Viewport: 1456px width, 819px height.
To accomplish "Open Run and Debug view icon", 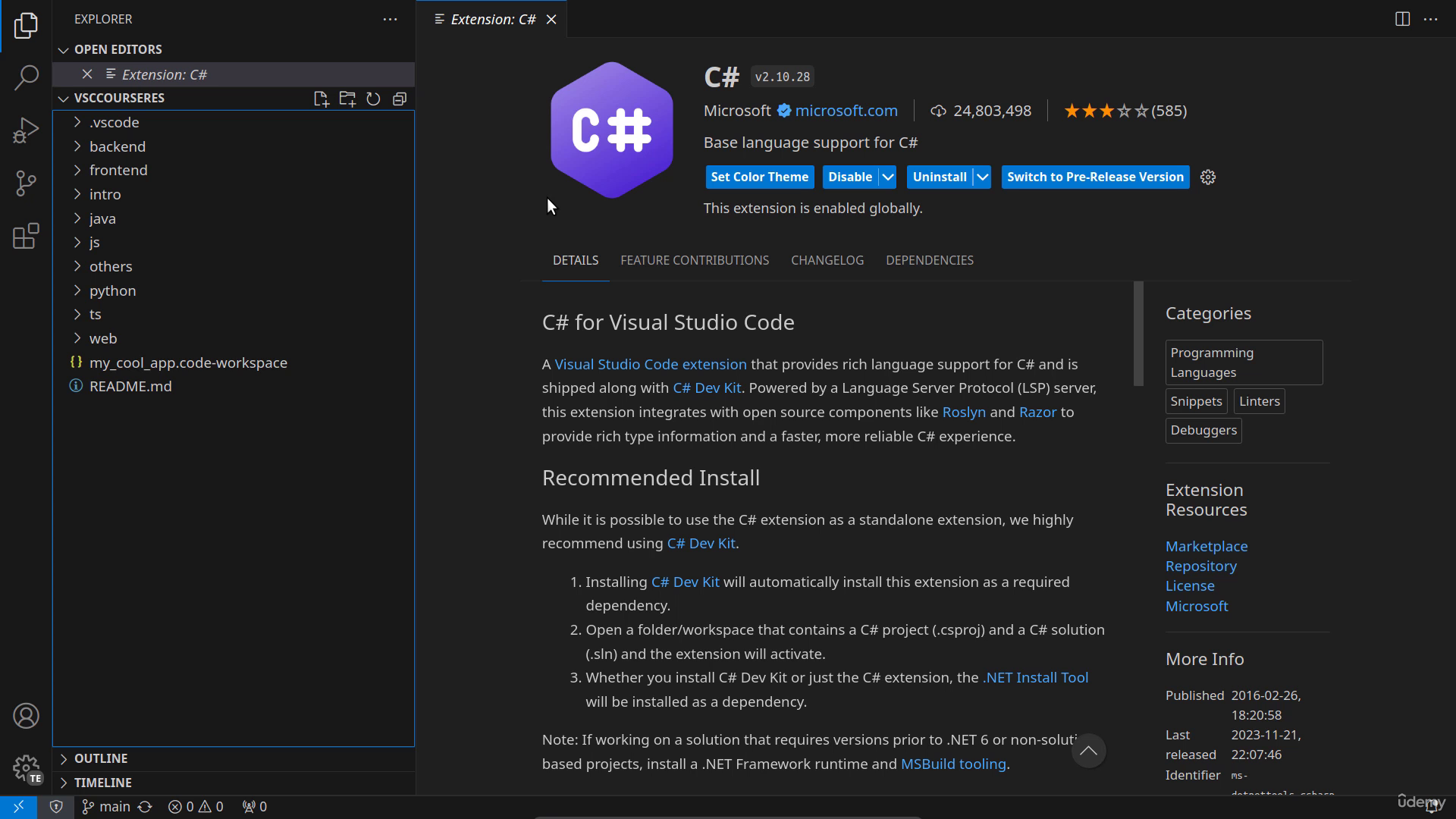I will point(26,130).
